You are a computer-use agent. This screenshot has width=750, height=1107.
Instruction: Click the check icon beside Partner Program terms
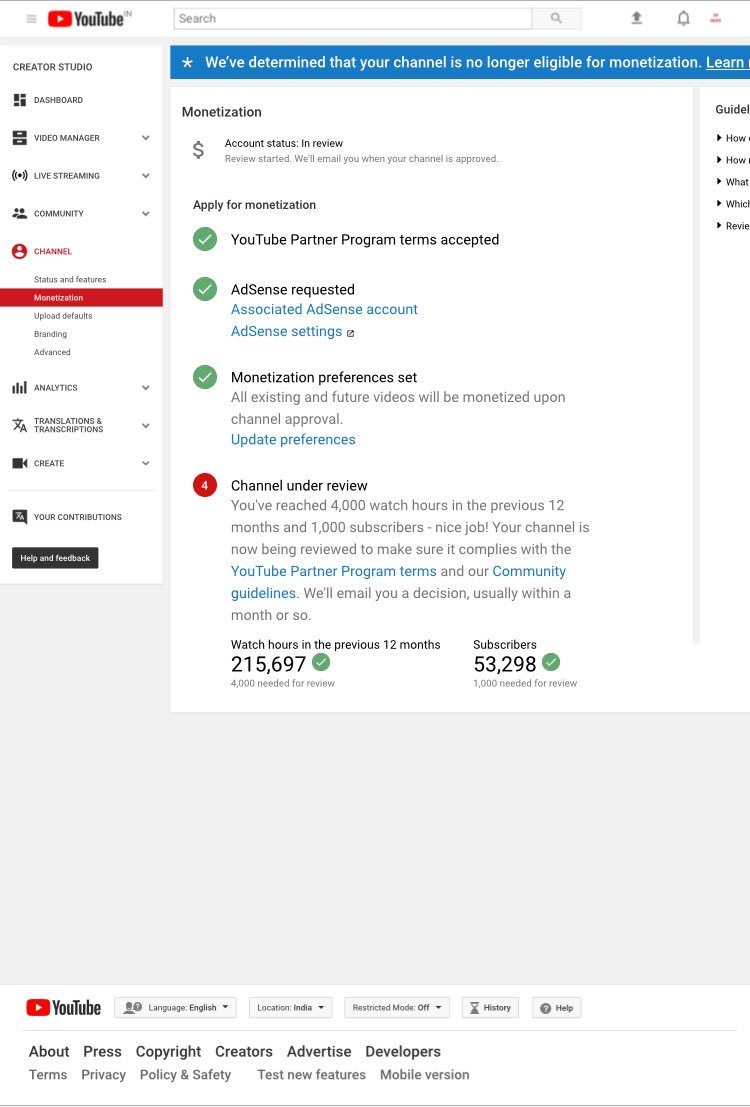point(205,239)
